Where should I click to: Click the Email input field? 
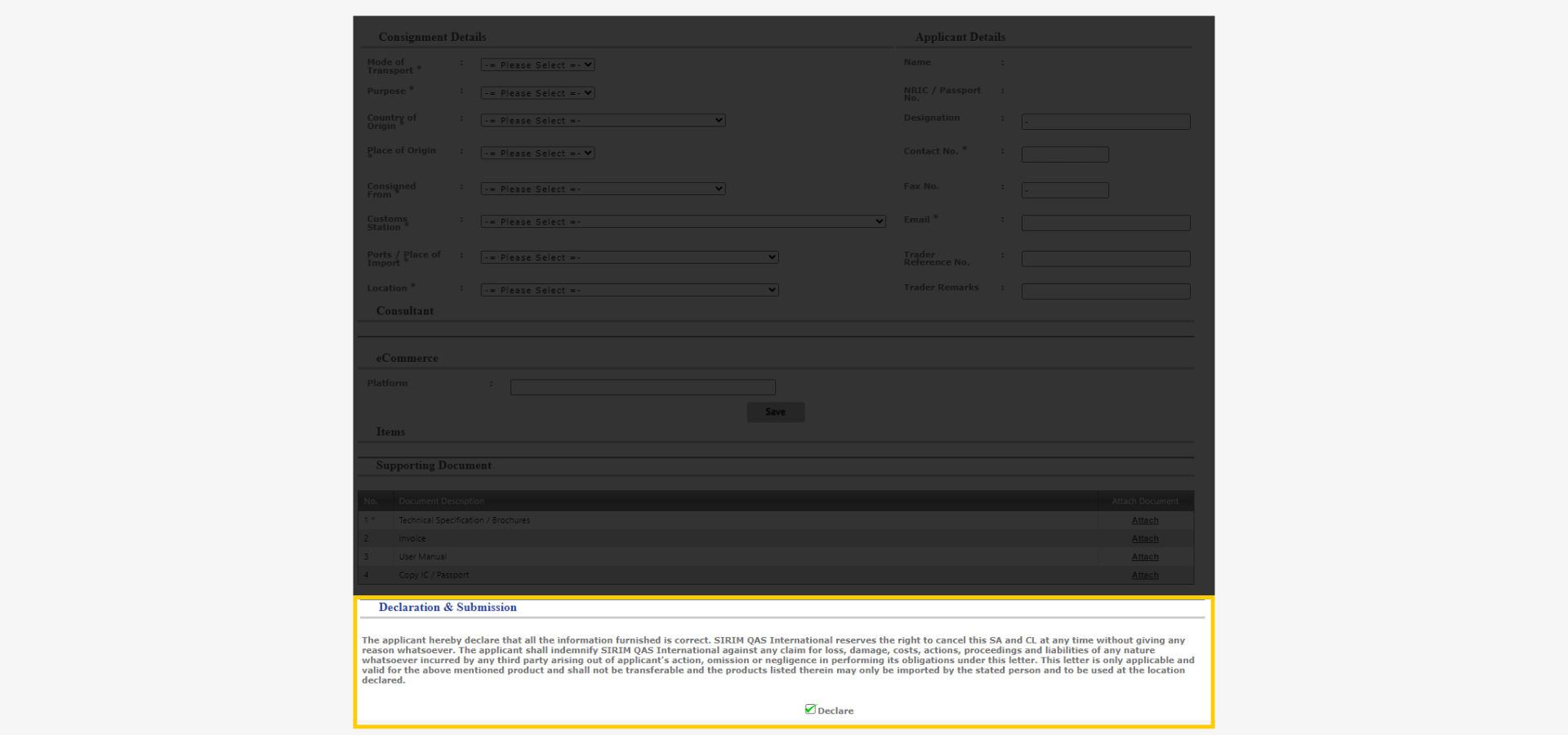click(1105, 222)
